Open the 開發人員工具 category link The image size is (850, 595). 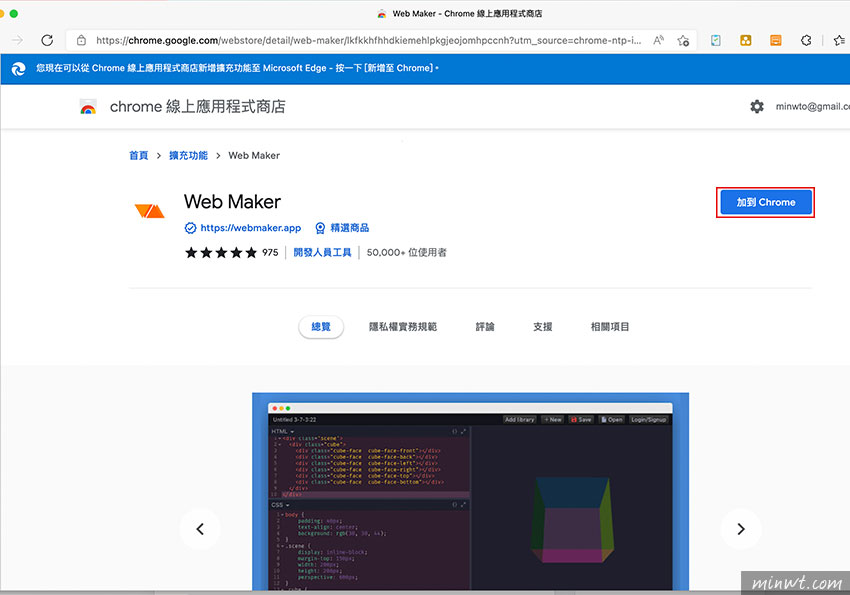[x=323, y=253]
